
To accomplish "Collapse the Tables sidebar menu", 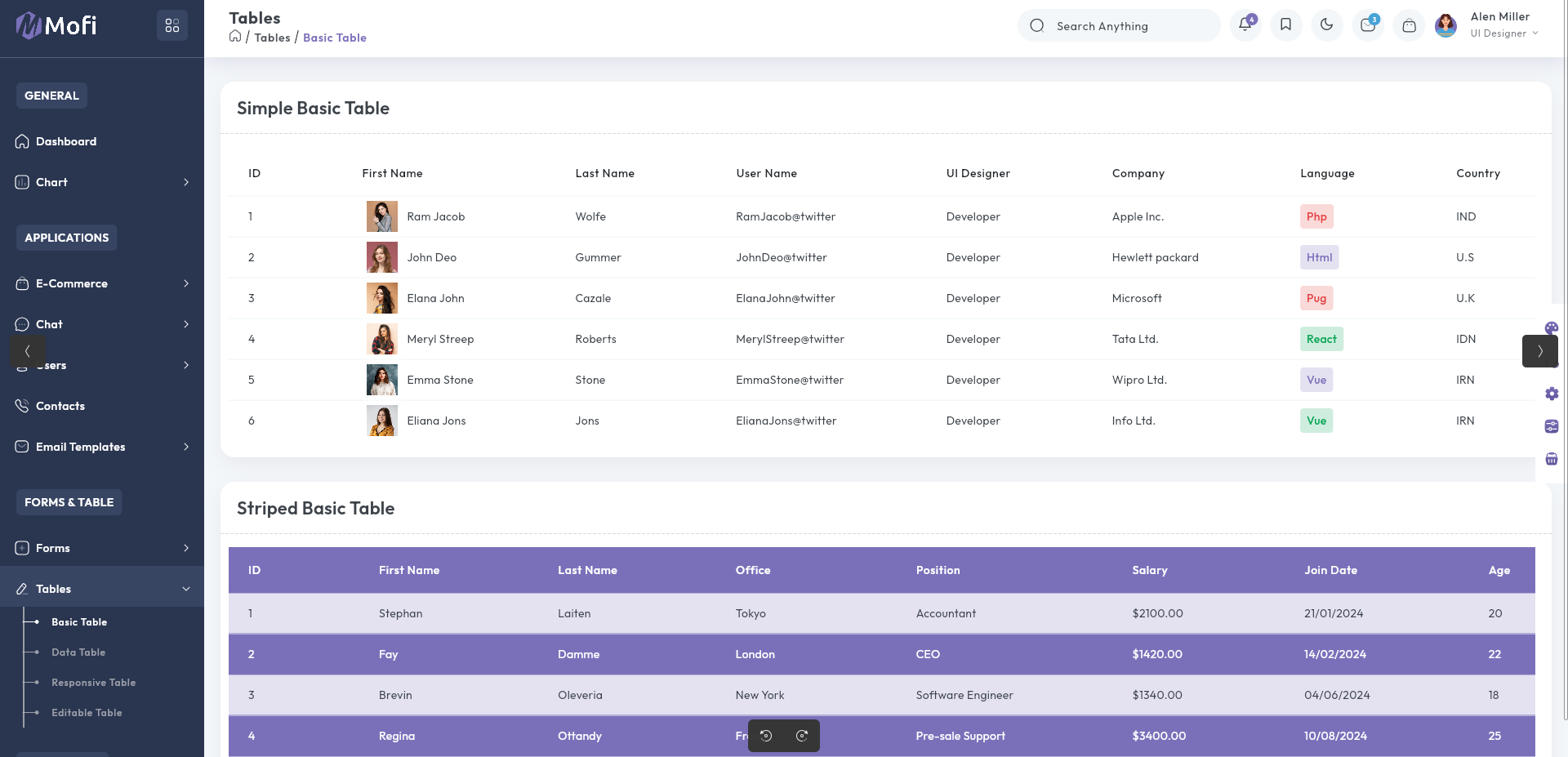I will (102, 589).
